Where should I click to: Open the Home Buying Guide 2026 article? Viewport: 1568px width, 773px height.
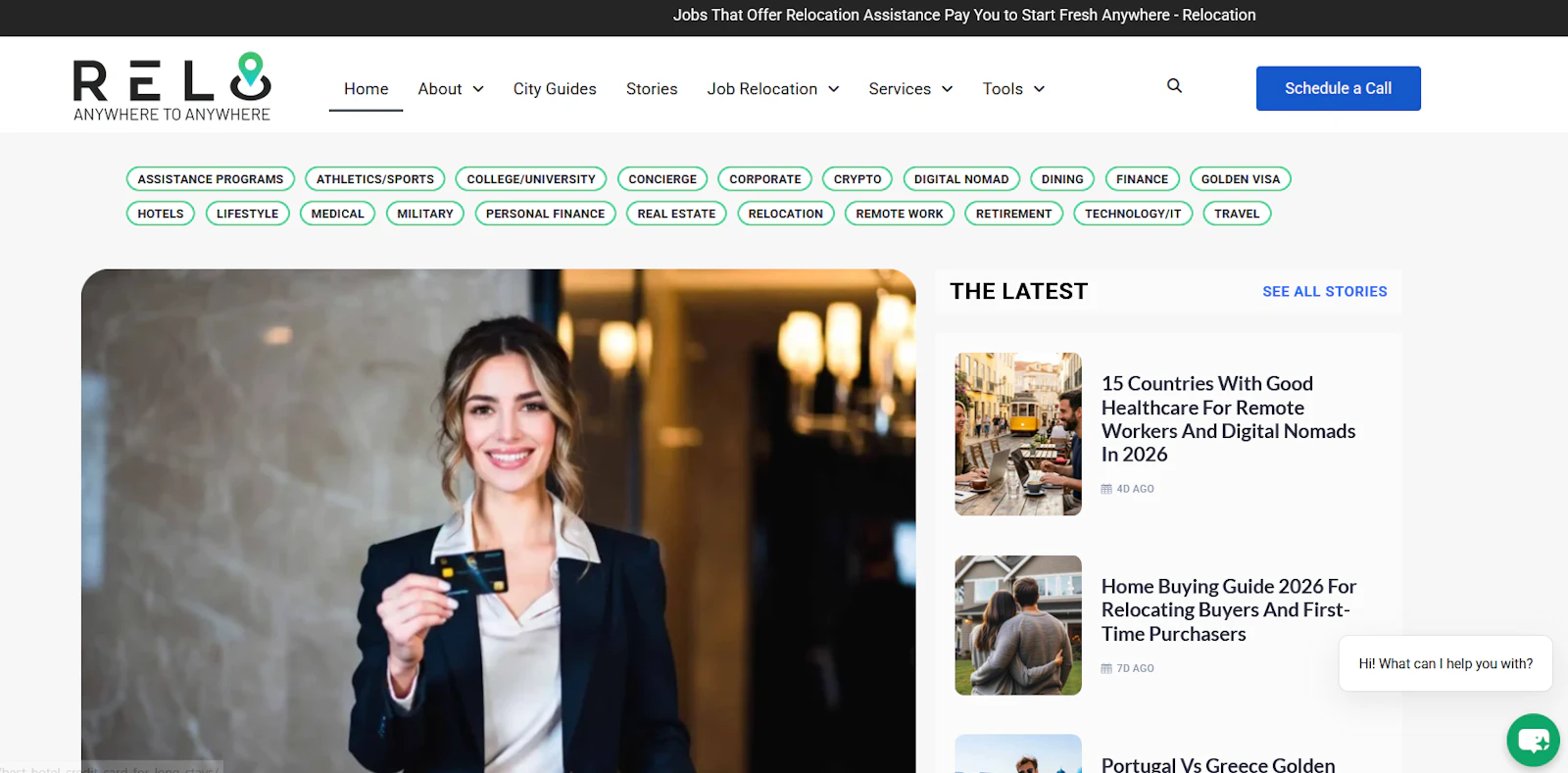point(1229,610)
